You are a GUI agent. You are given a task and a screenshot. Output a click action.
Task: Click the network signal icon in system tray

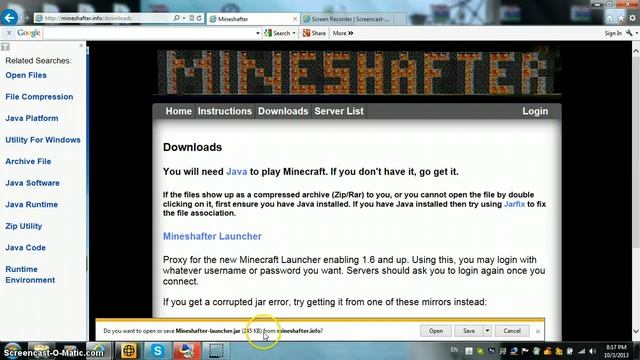click(x=582, y=351)
